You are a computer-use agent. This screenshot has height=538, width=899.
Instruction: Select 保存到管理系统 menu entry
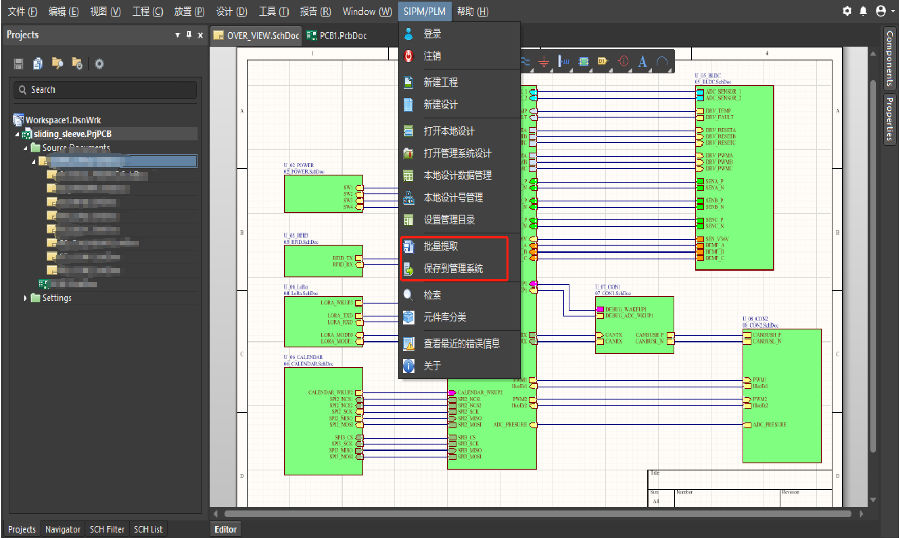452,269
